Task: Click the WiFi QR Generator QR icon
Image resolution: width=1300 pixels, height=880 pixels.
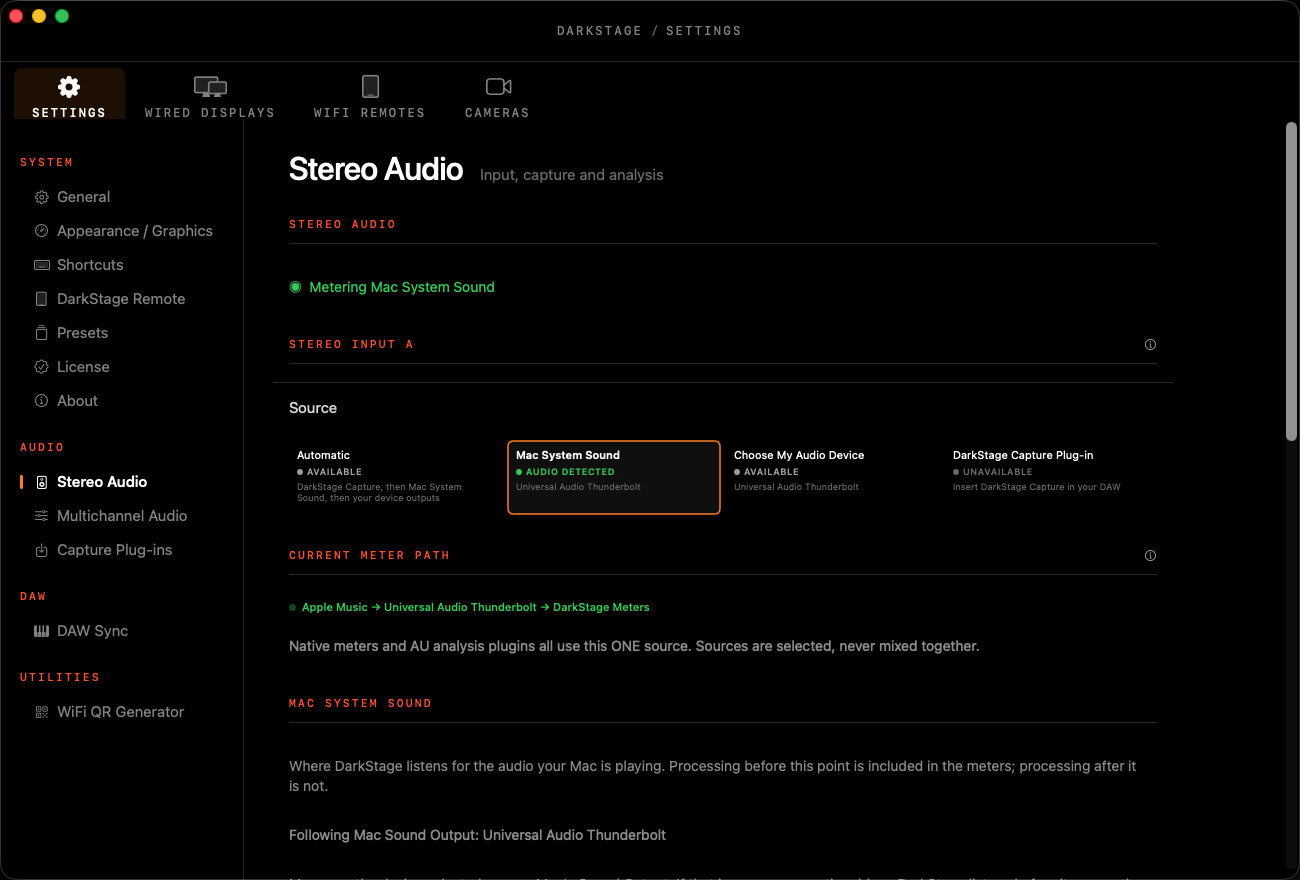Action: (41, 712)
